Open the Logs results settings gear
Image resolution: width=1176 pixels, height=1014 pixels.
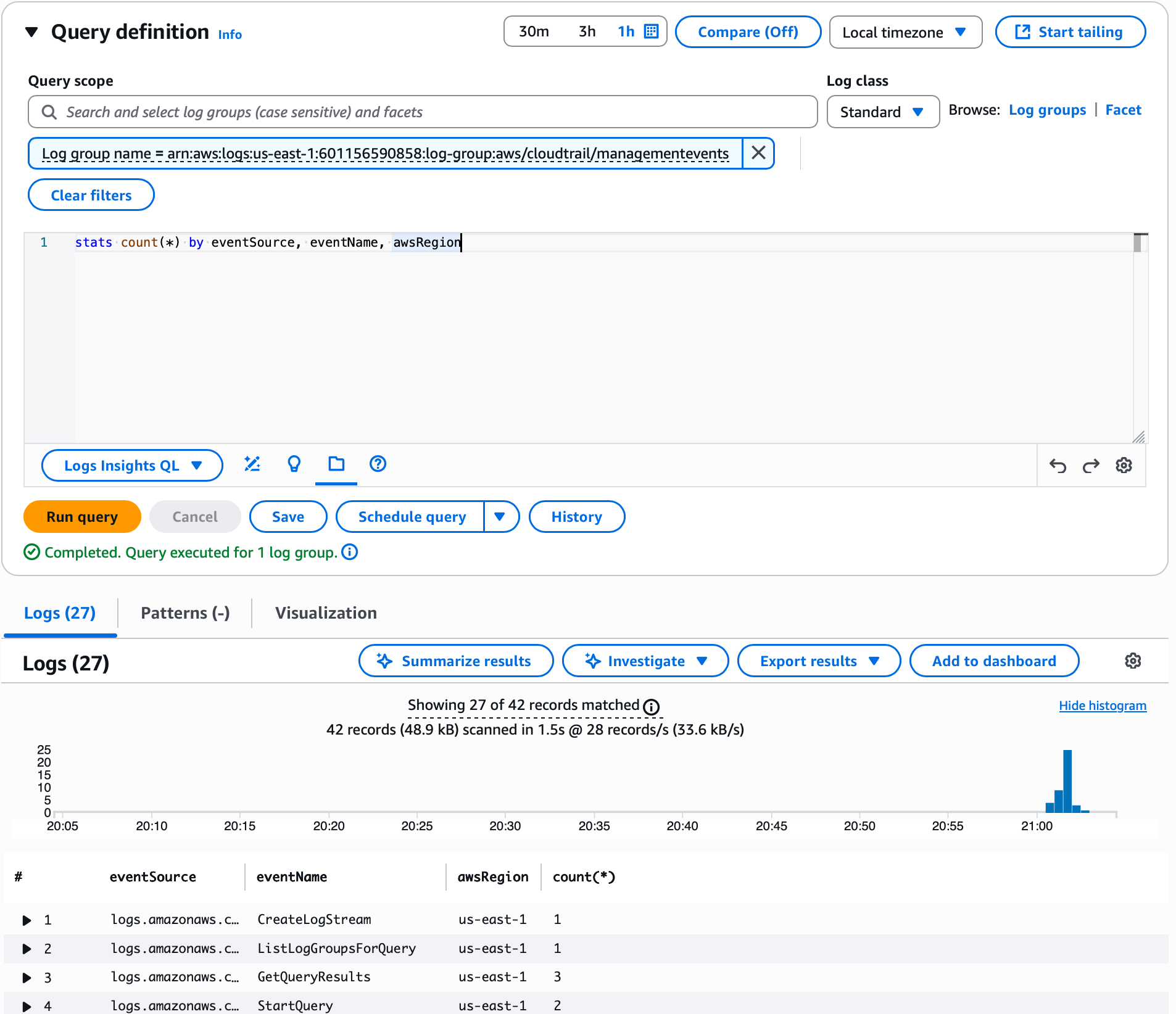1133,661
